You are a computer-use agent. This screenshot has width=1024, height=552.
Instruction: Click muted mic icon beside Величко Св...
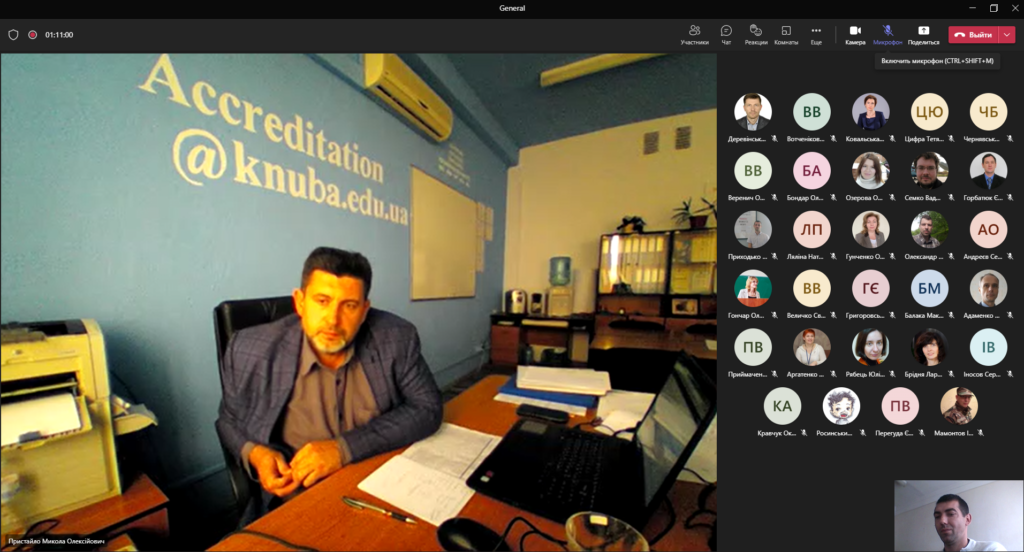833,315
